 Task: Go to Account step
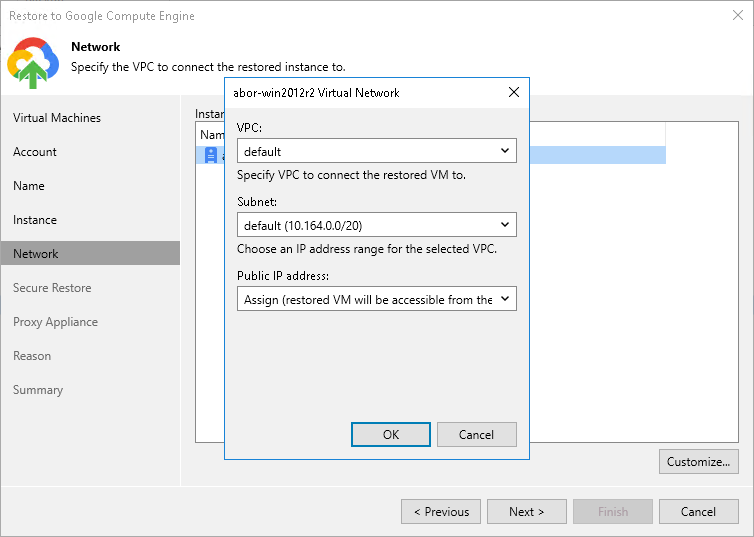[35, 152]
